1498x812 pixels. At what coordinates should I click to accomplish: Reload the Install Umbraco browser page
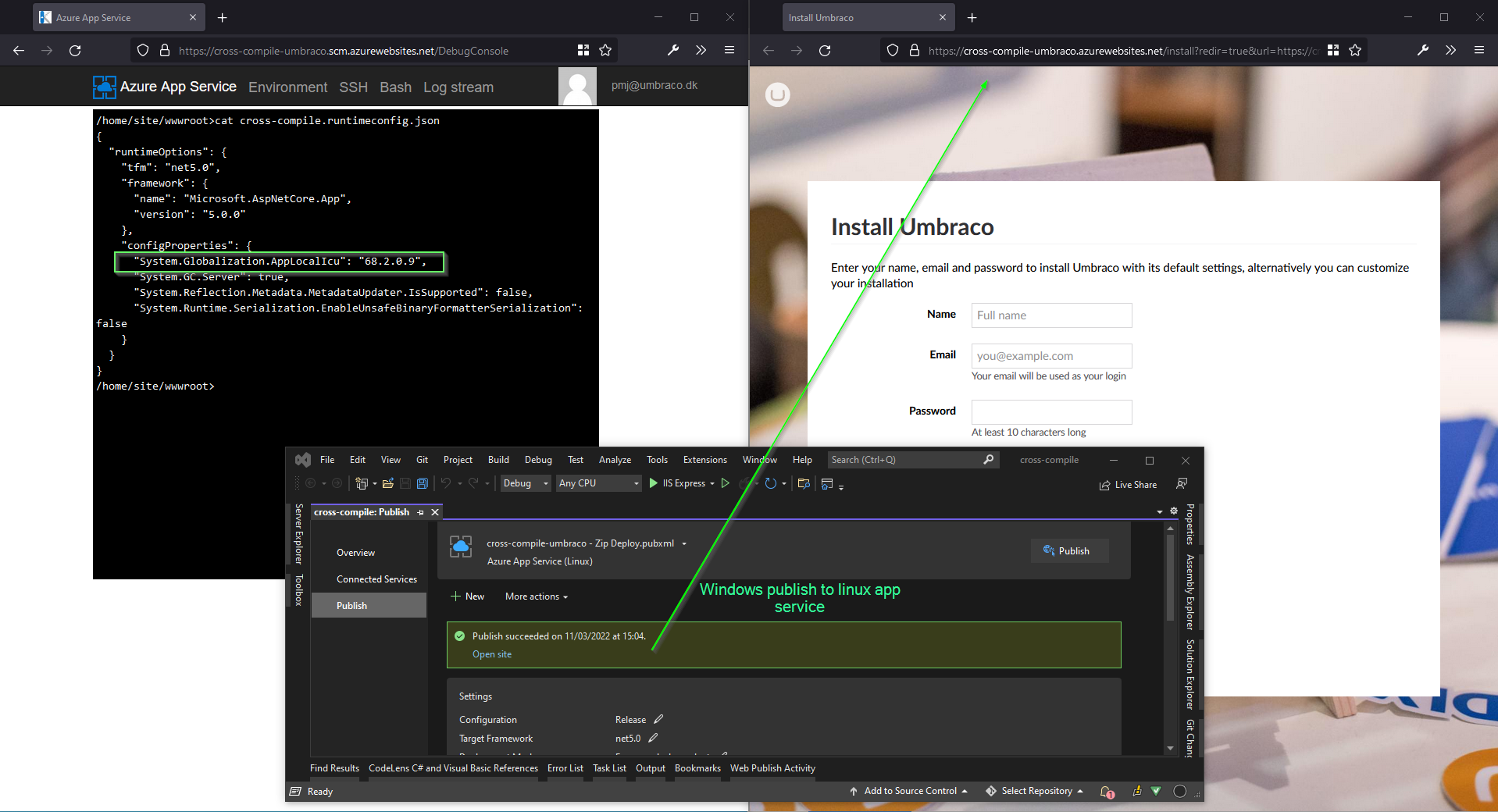(x=825, y=51)
